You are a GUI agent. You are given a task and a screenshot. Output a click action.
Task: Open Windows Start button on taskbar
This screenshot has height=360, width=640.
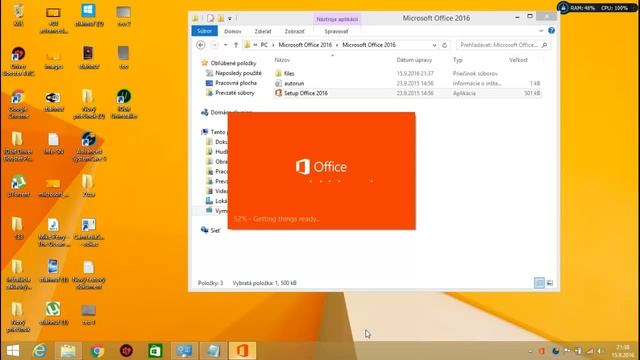[x=13, y=351]
